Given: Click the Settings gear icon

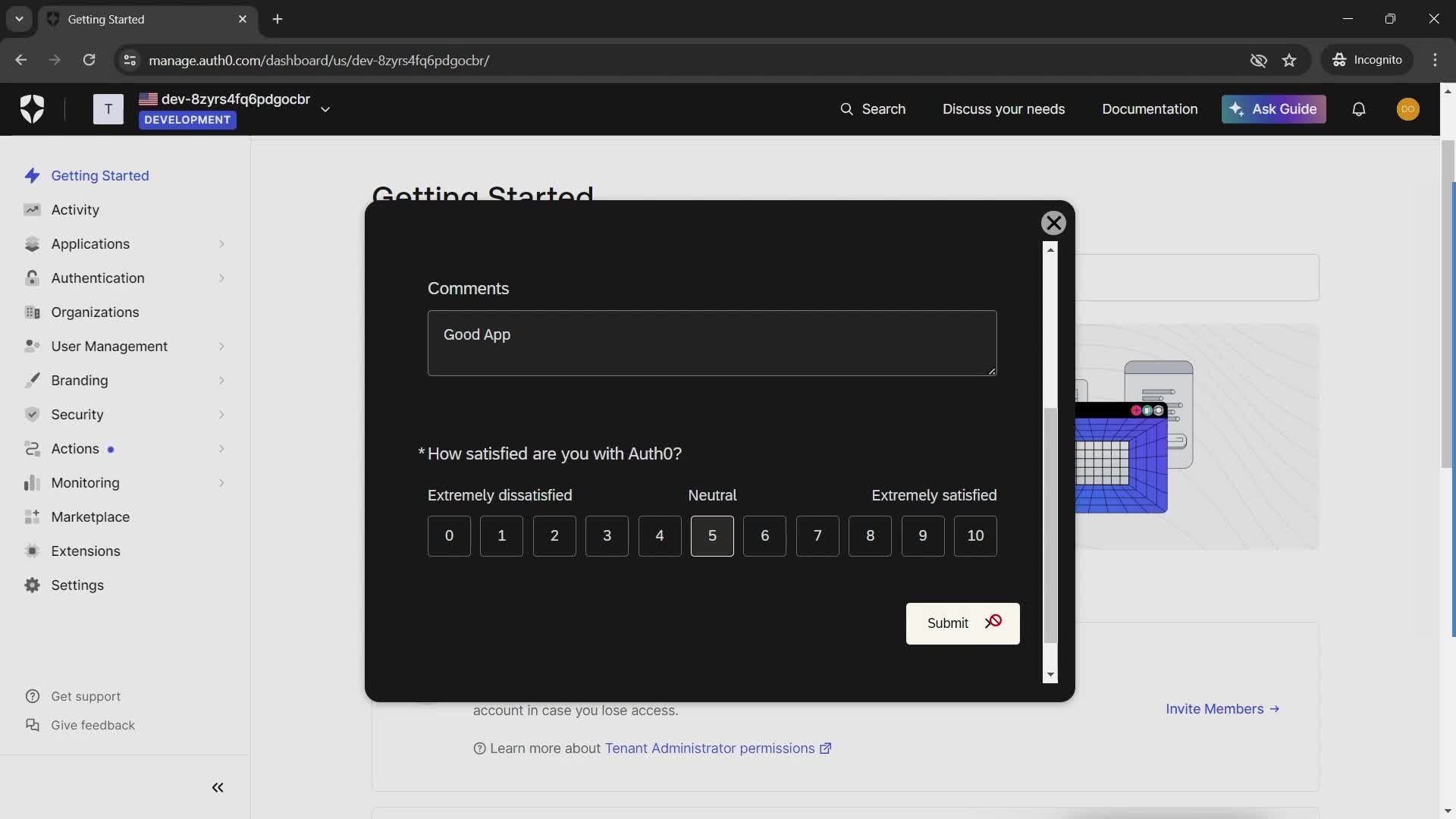Looking at the screenshot, I should [32, 585].
